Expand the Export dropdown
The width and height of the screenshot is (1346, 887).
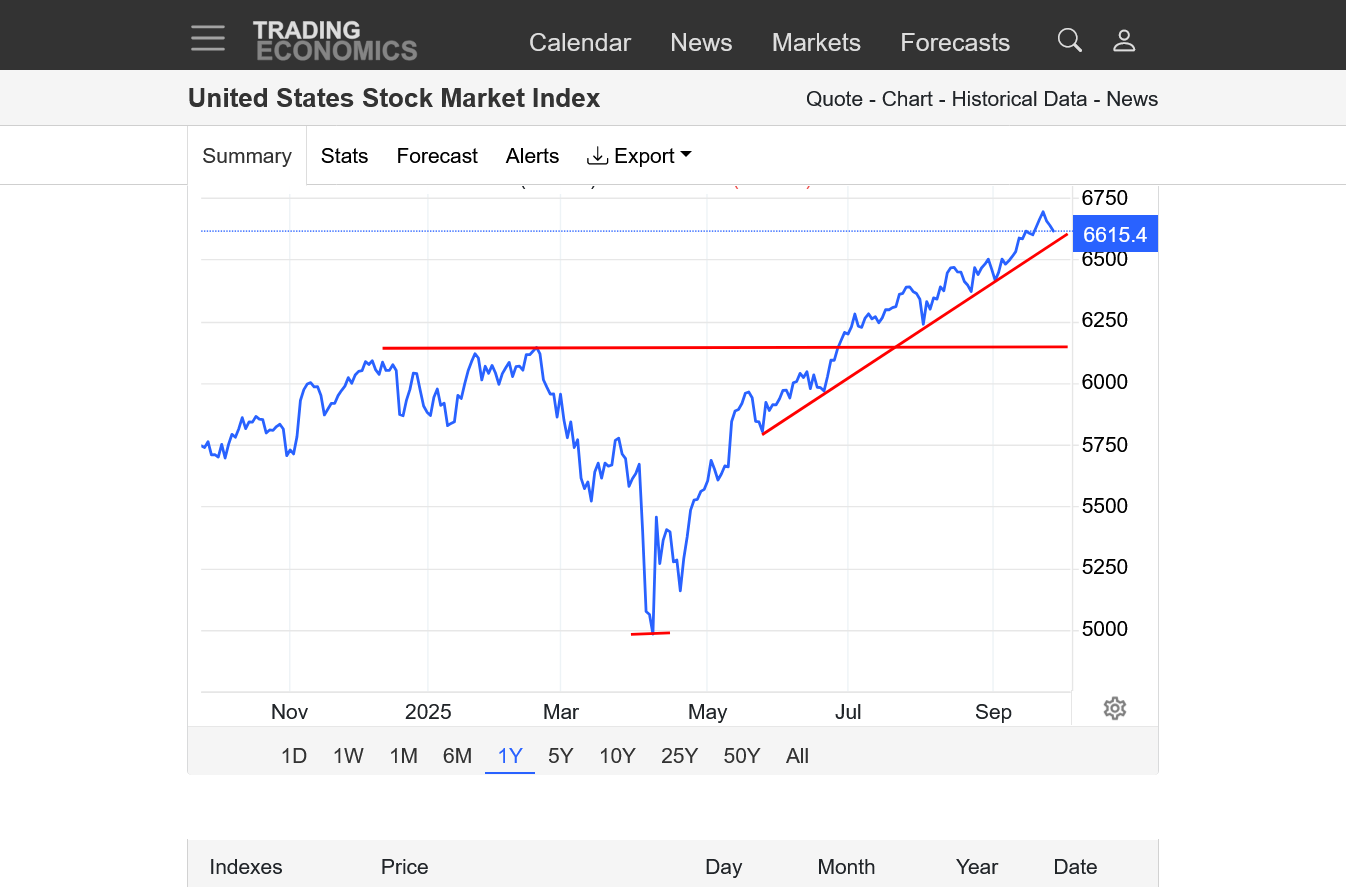point(640,156)
